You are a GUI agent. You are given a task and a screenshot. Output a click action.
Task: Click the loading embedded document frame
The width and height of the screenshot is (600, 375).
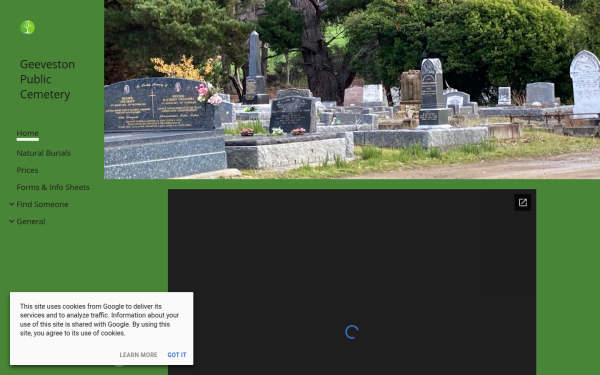[x=352, y=282]
